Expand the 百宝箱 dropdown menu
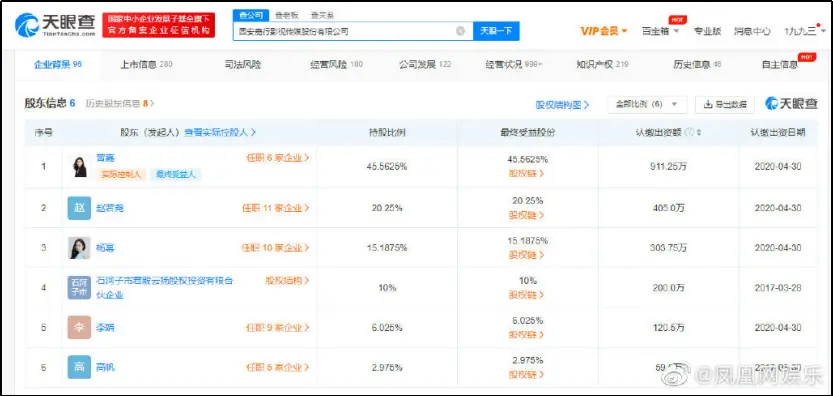 (660, 31)
